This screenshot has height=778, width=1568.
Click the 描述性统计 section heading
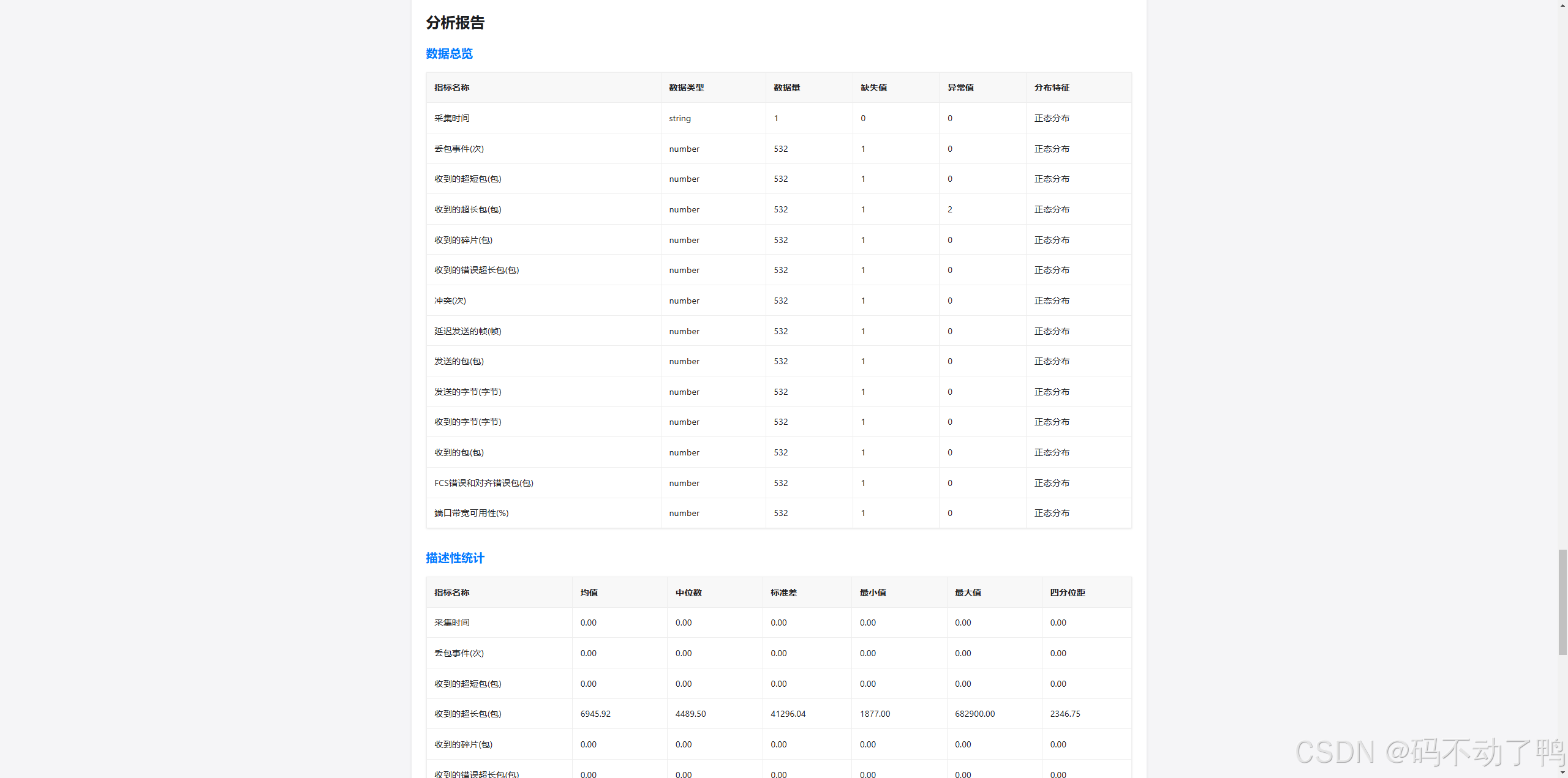click(454, 558)
